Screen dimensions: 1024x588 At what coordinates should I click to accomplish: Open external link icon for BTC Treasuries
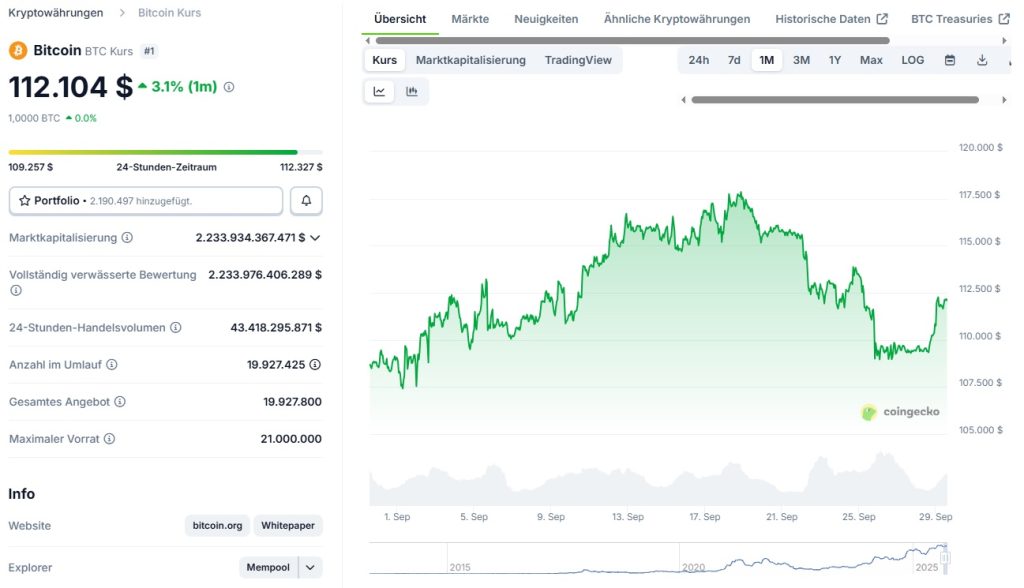[x=1004, y=19]
